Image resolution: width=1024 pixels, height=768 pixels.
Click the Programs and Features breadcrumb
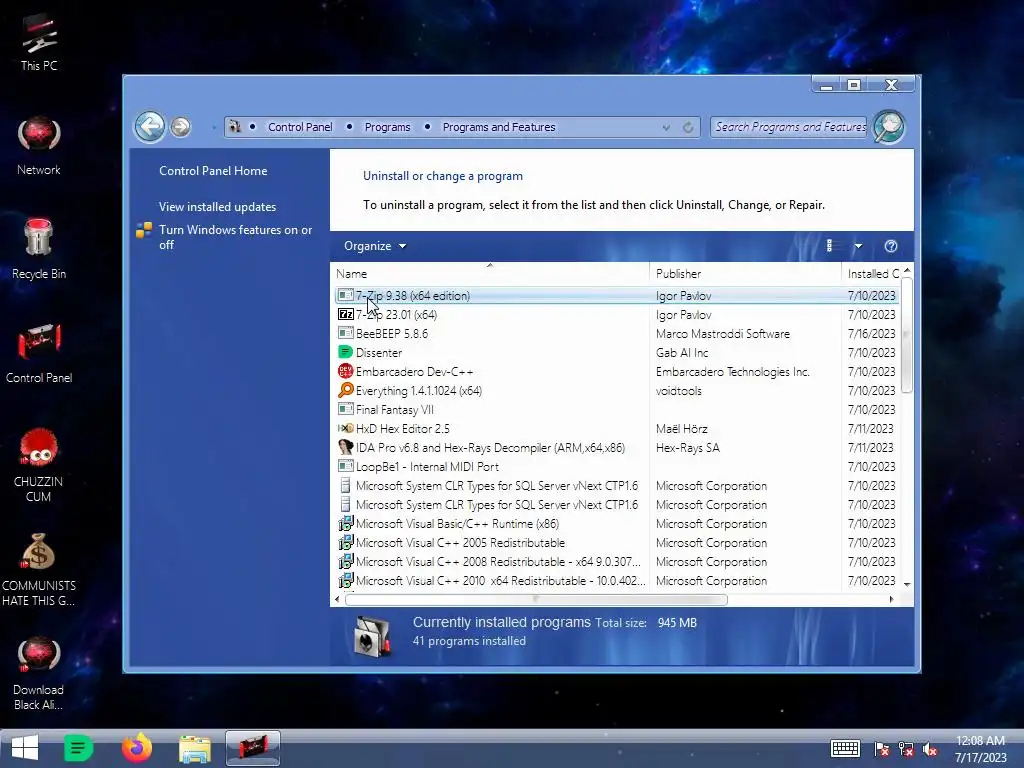click(x=499, y=127)
